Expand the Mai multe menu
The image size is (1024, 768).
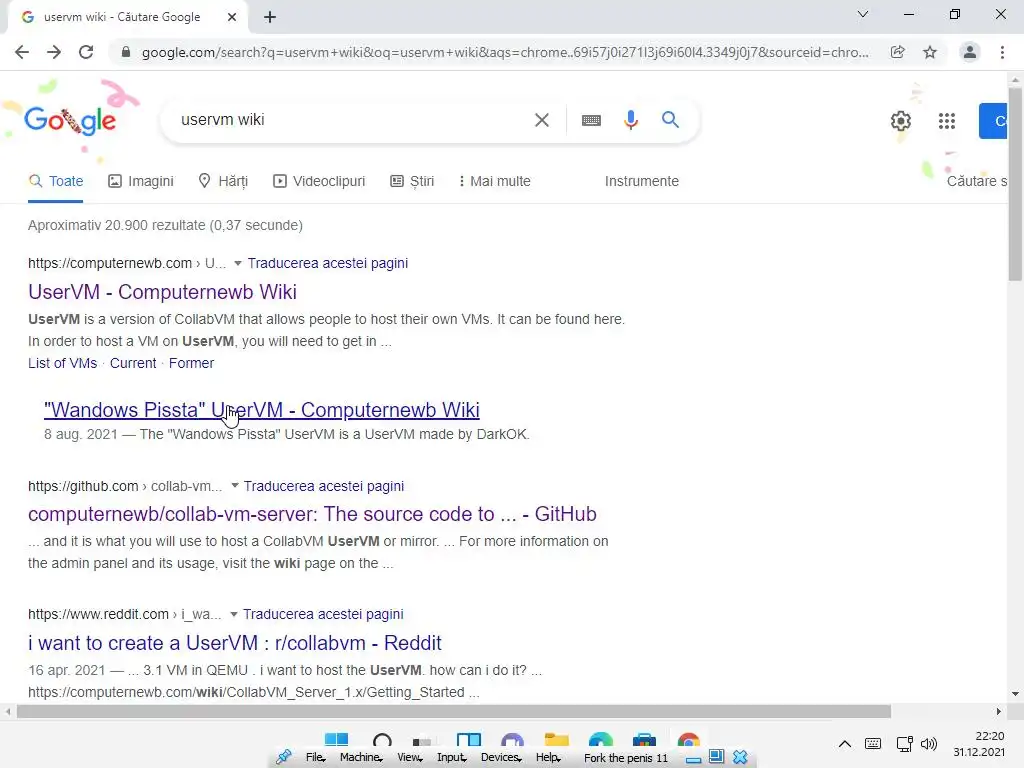click(x=494, y=182)
